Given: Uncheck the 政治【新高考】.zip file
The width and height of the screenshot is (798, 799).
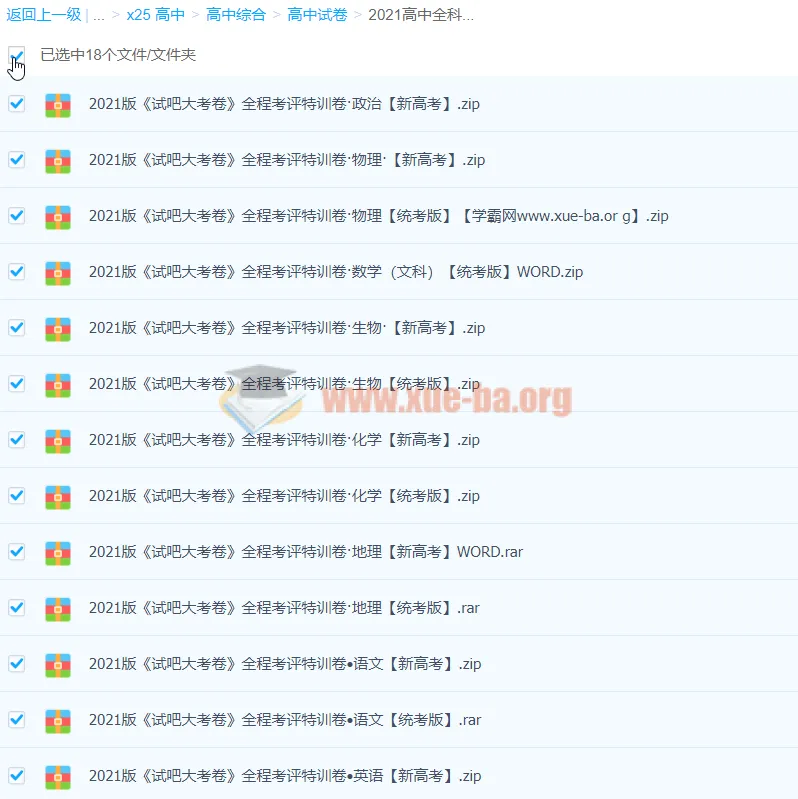Looking at the screenshot, I should 16,103.
